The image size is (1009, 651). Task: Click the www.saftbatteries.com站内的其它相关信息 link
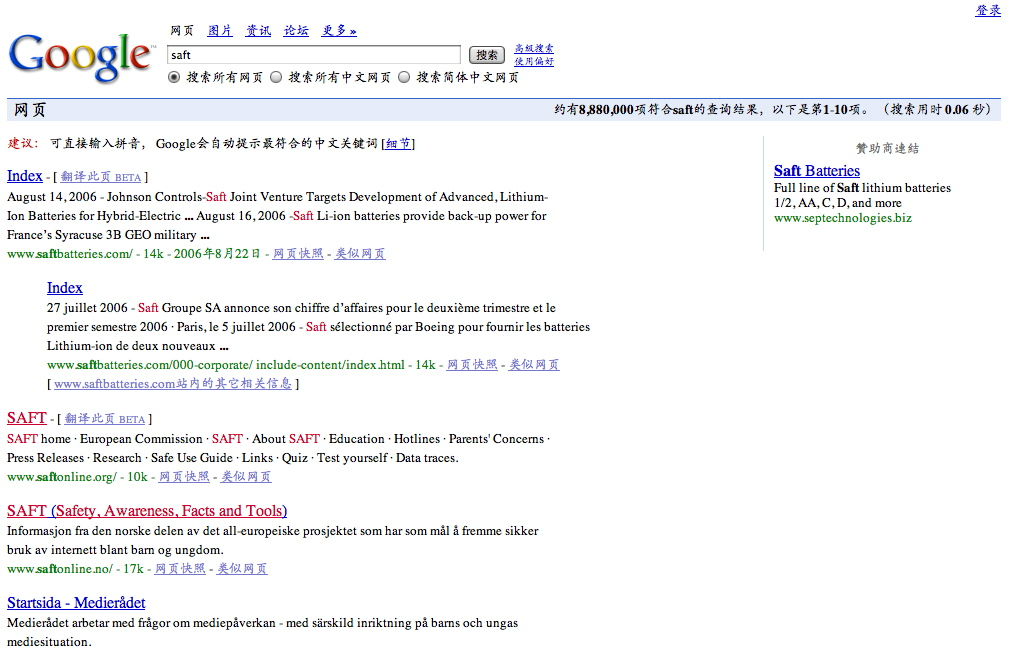pos(172,384)
